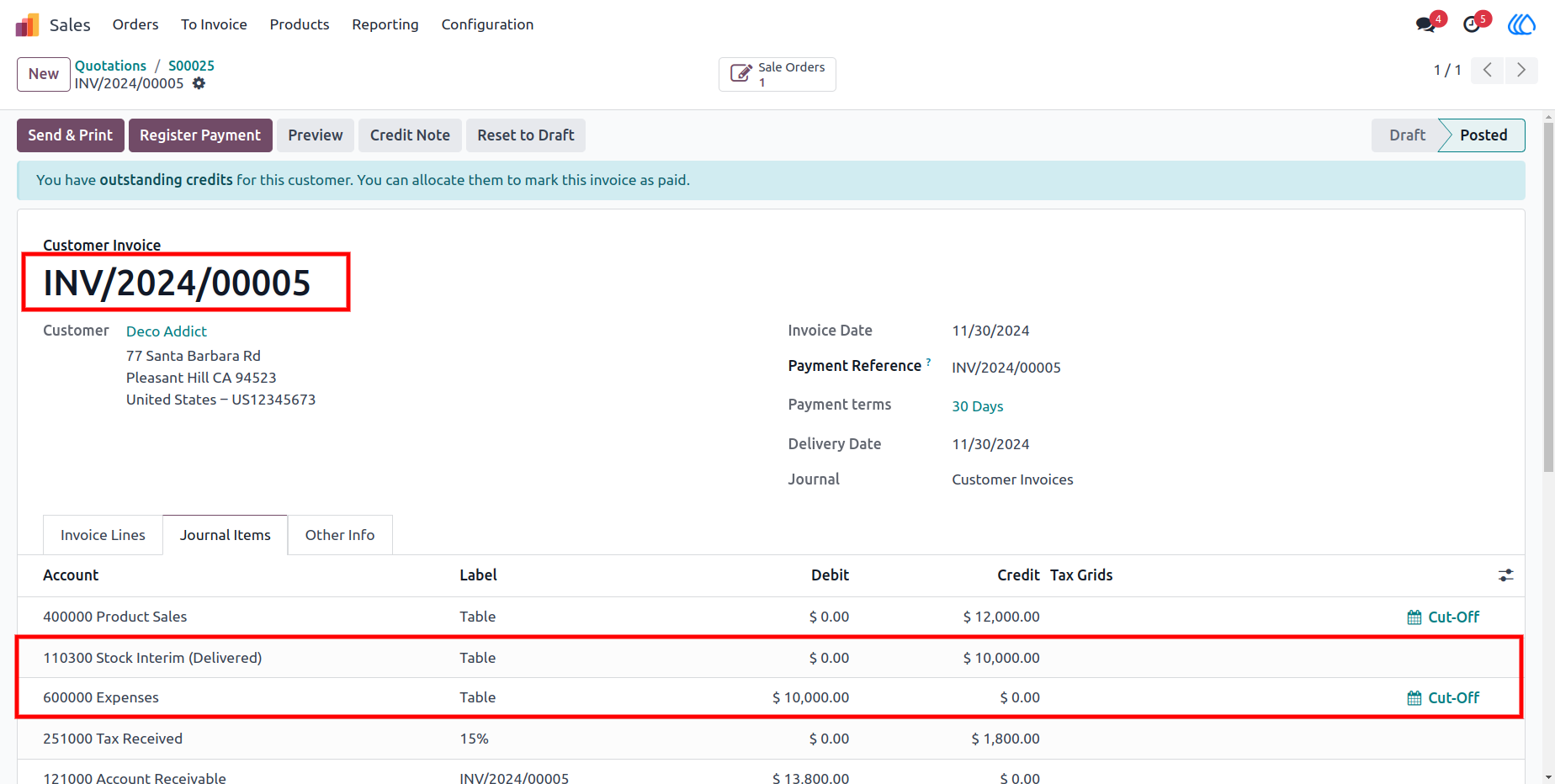Viewport: 1555px width, 784px height.
Task: Open the discuss messages icon
Action: coord(1426,24)
